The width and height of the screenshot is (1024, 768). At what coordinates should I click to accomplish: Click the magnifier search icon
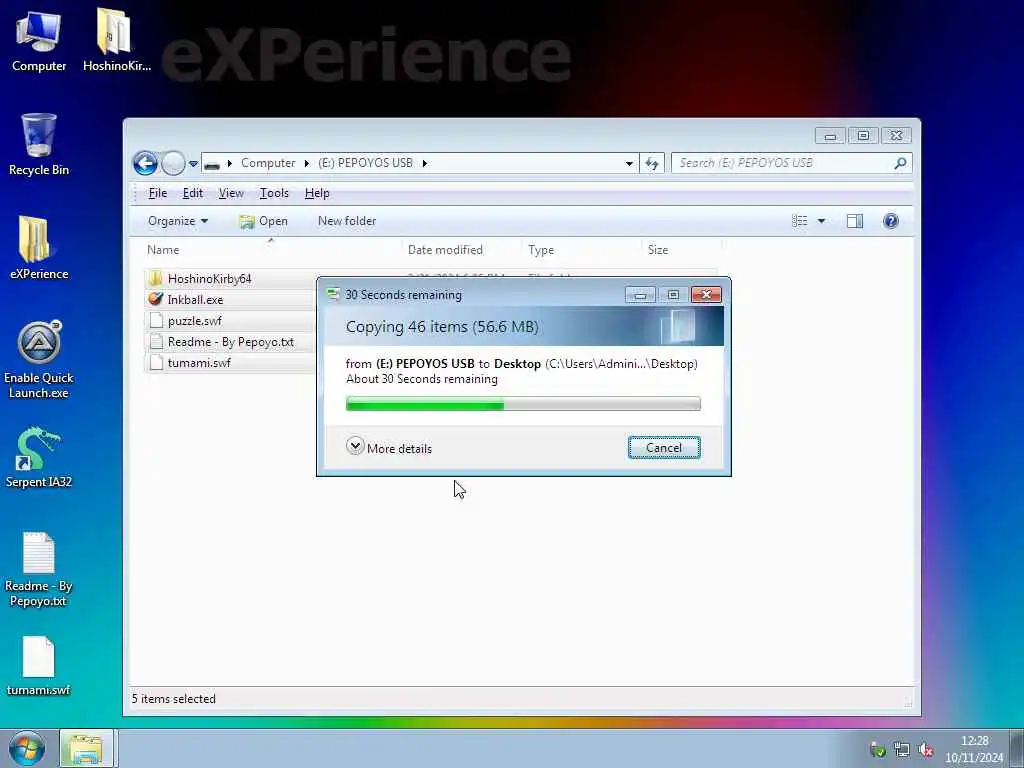(x=901, y=163)
